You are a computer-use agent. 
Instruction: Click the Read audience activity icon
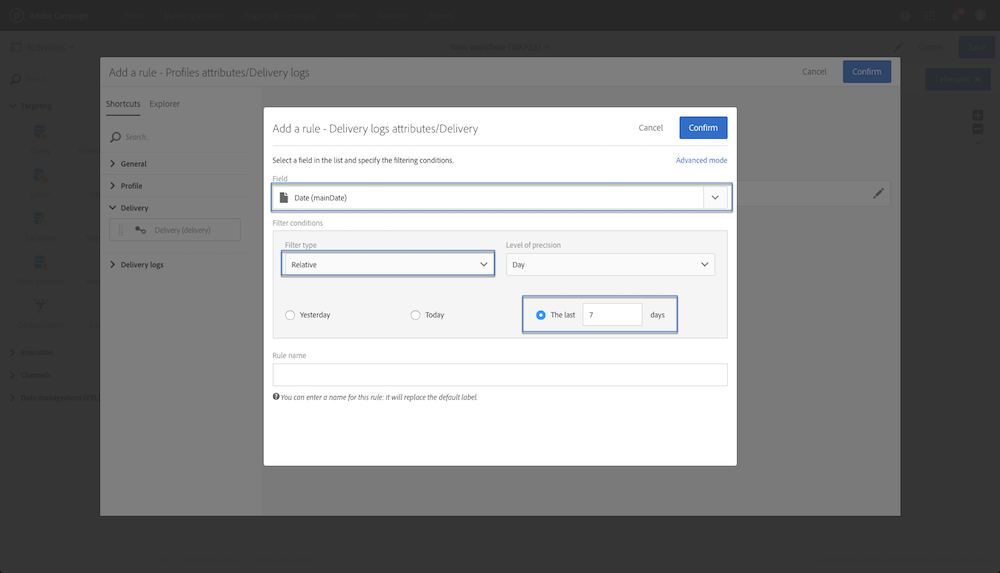tap(40, 263)
